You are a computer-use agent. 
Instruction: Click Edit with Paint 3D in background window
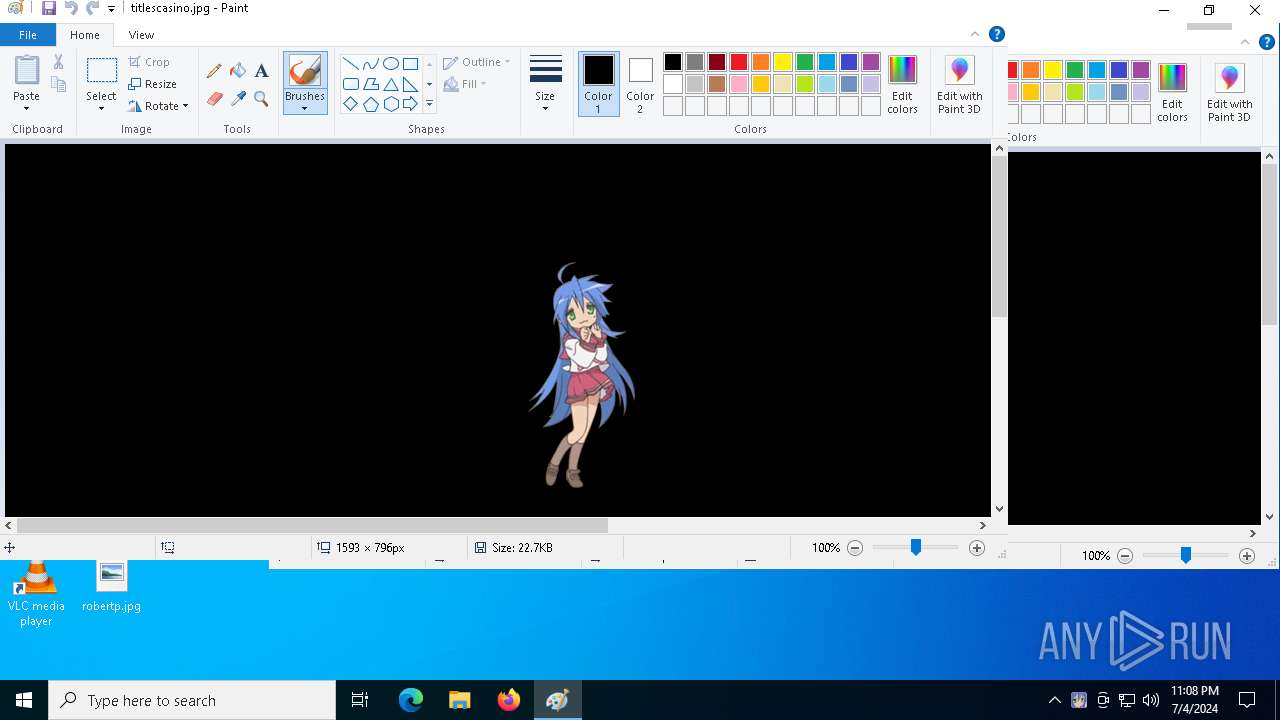pos(1229,92)
